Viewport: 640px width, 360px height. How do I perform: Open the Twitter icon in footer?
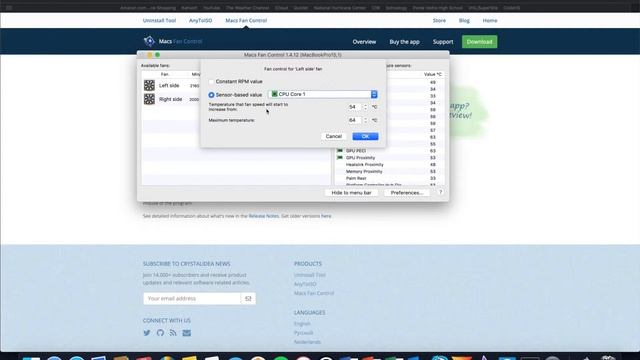(147, 333)
